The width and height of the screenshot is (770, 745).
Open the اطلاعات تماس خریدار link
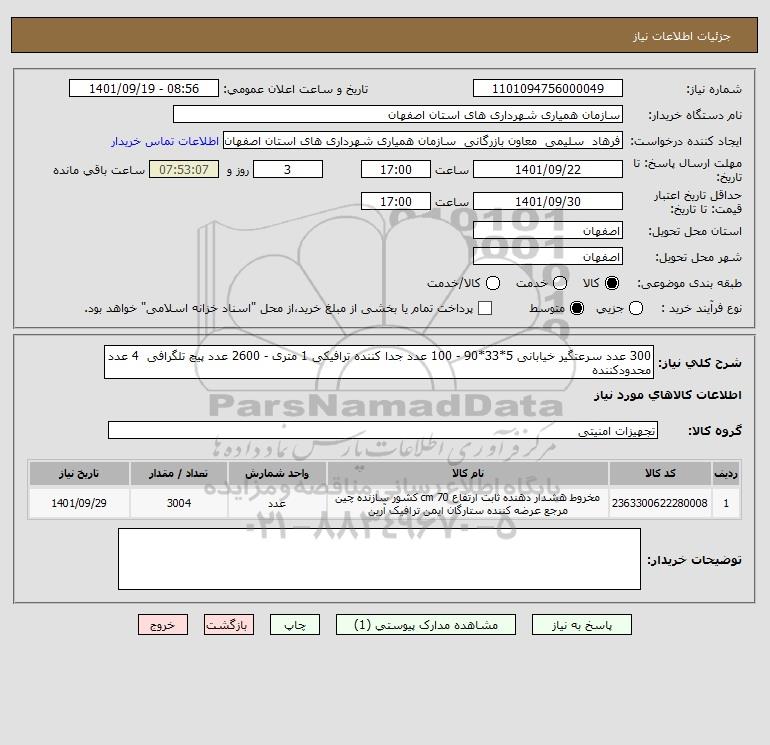pos(165,141)
